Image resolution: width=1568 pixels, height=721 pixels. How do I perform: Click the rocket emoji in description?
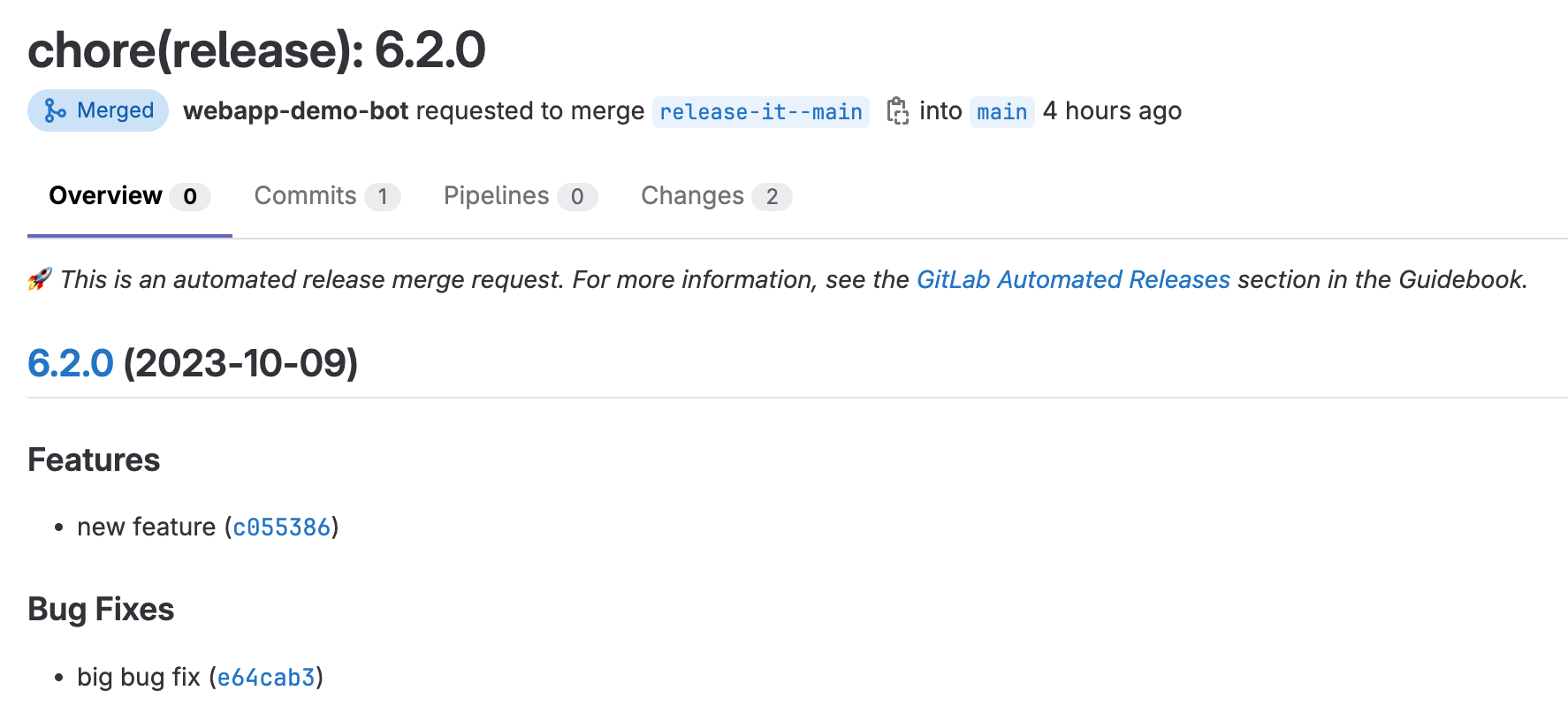coord(40,280)
